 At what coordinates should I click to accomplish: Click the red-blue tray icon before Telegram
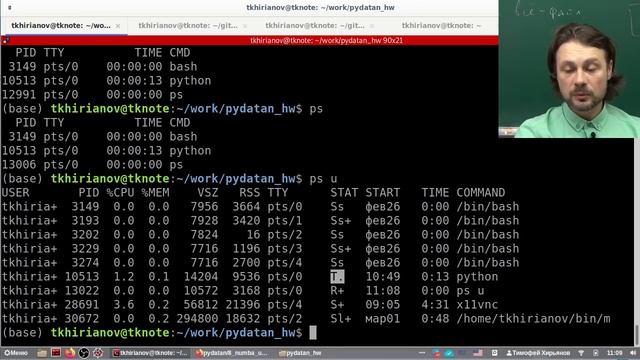coord(436,353)
